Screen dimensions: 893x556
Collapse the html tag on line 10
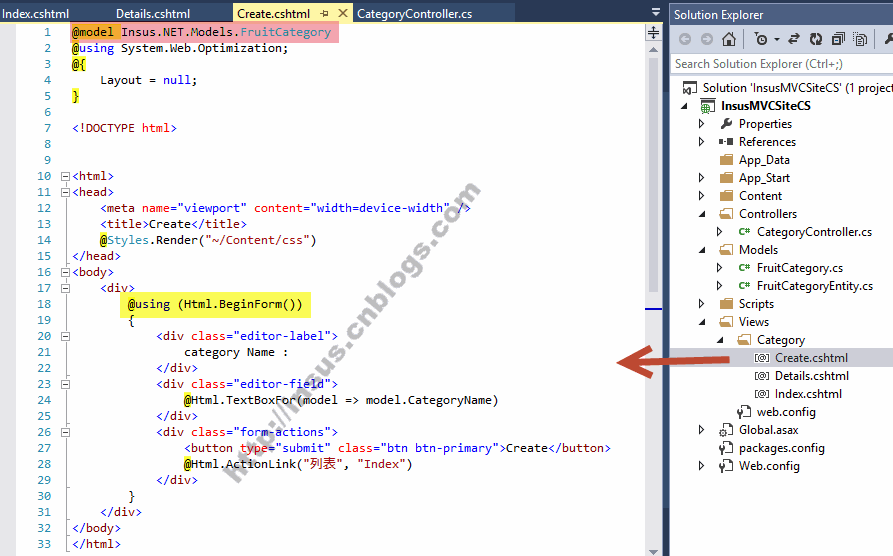coord(65,177)
